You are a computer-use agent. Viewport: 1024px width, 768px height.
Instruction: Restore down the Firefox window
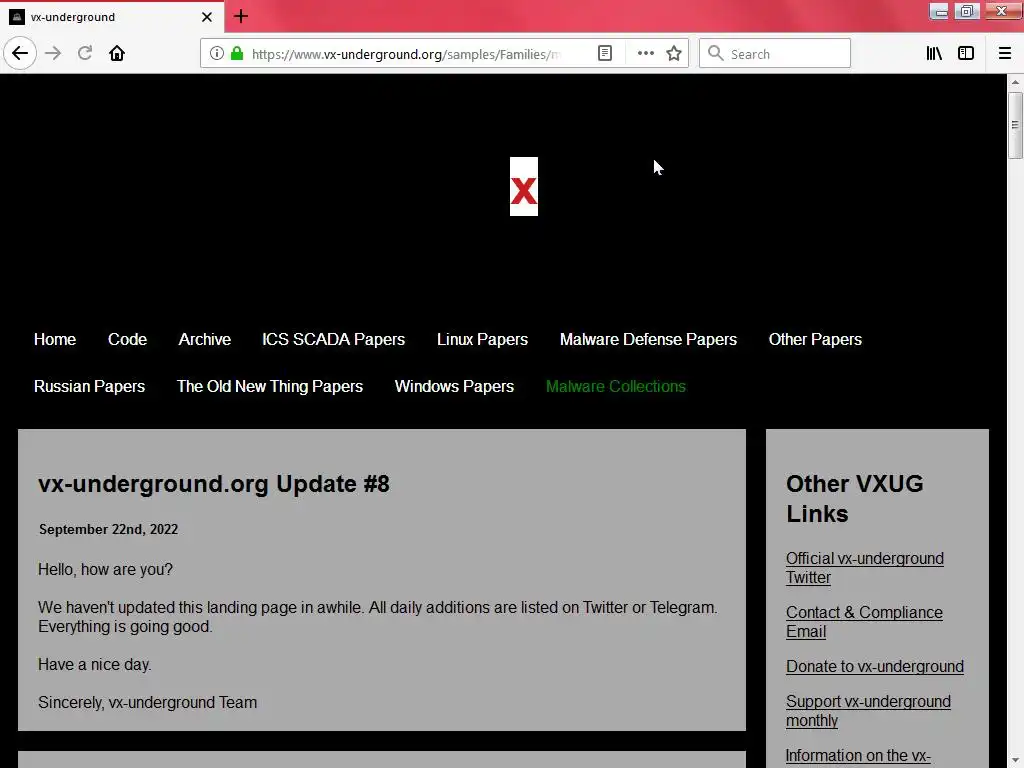pyautogui.click(x=967, y=11)
